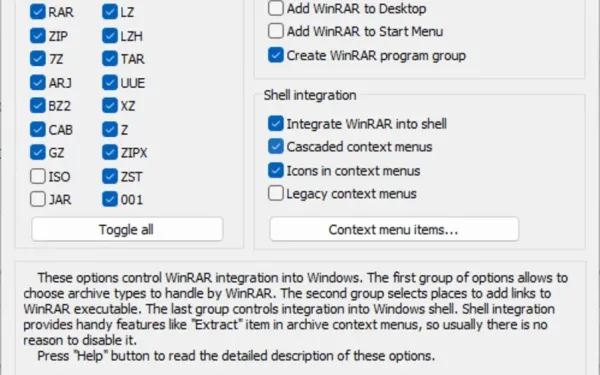Toggle Cascaded context menus option

pyautogui.click(x=276, y=147)
